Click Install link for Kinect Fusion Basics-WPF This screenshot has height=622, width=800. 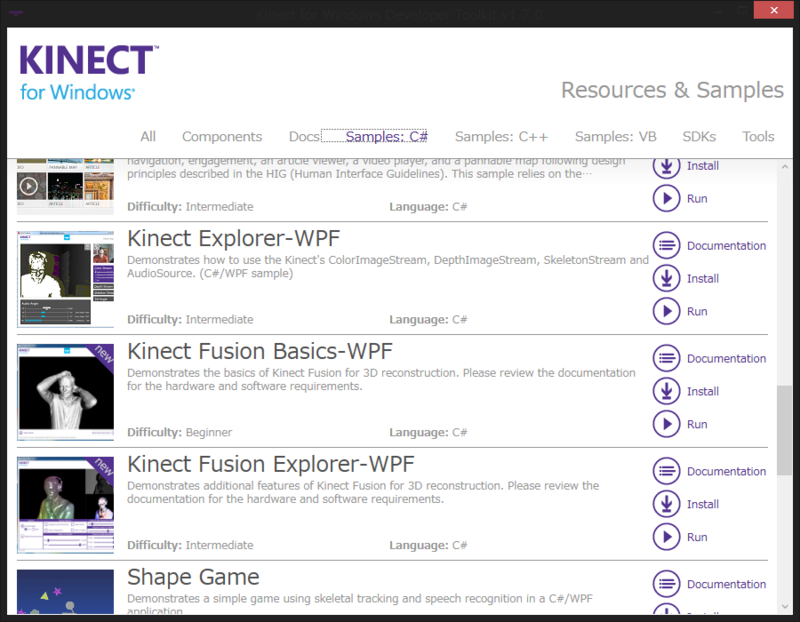(703, 391)
